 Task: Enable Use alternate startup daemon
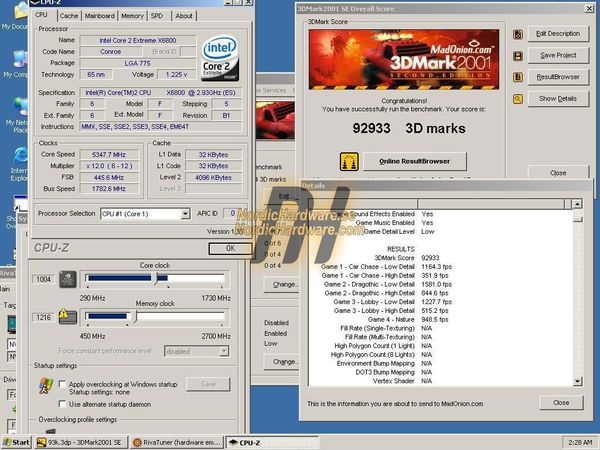click(62, 404)
